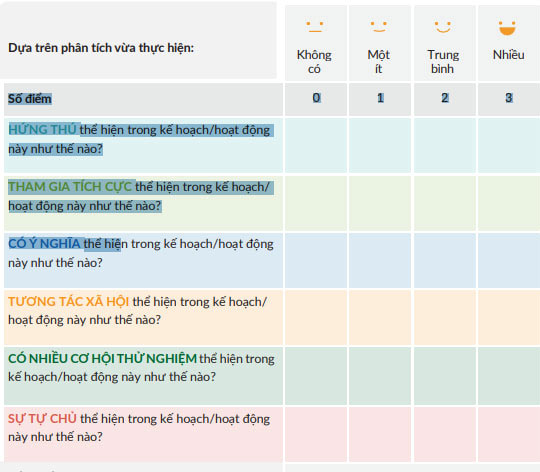540x472 pixels.
Task: Click the score value 3
Action: (509, 98)
